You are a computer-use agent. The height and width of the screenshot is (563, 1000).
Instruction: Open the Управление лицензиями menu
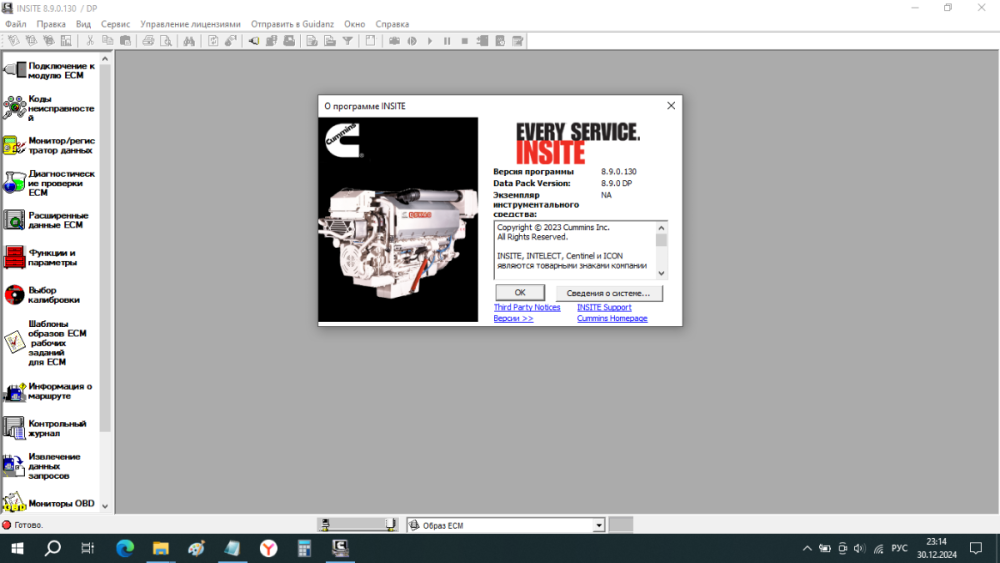(x=191, y=24)
